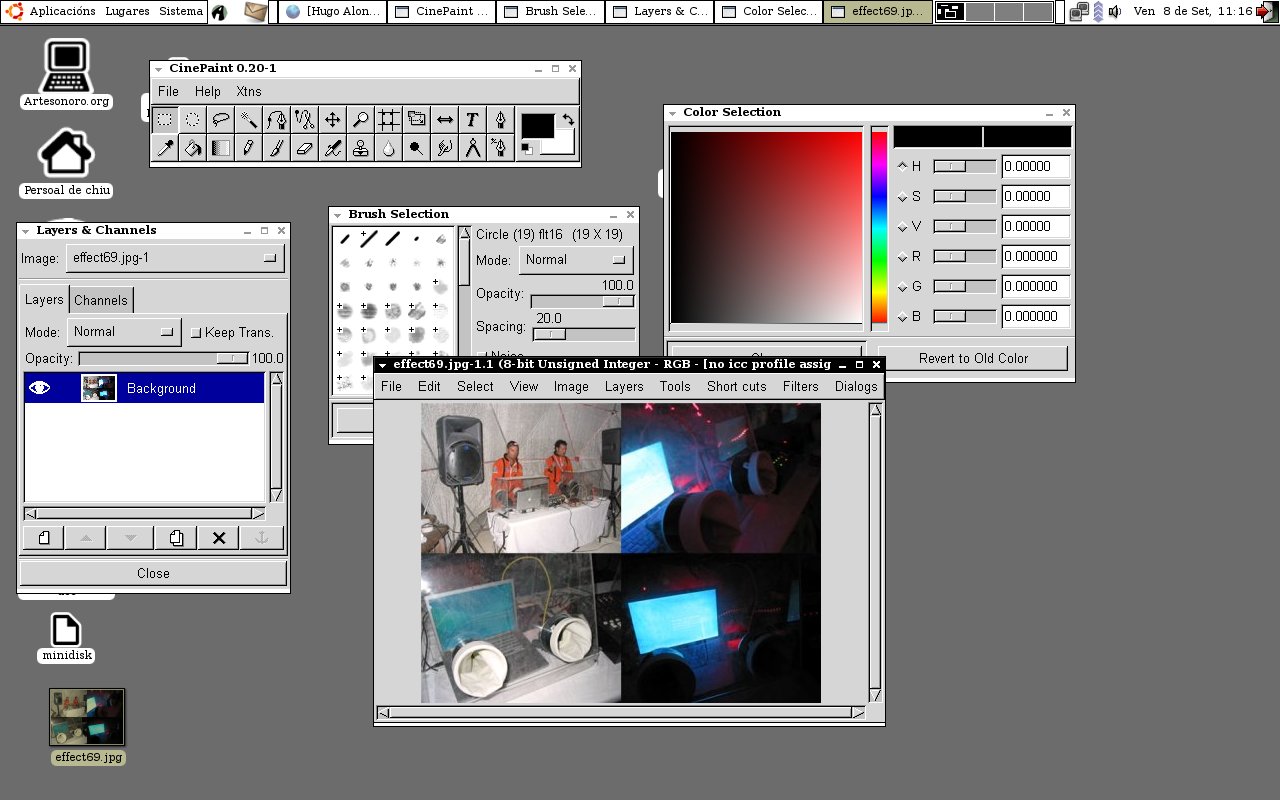Select the Magnify zoom tool
The image size is (1280, 800).
pyautogui.click(x=361, y=120)
